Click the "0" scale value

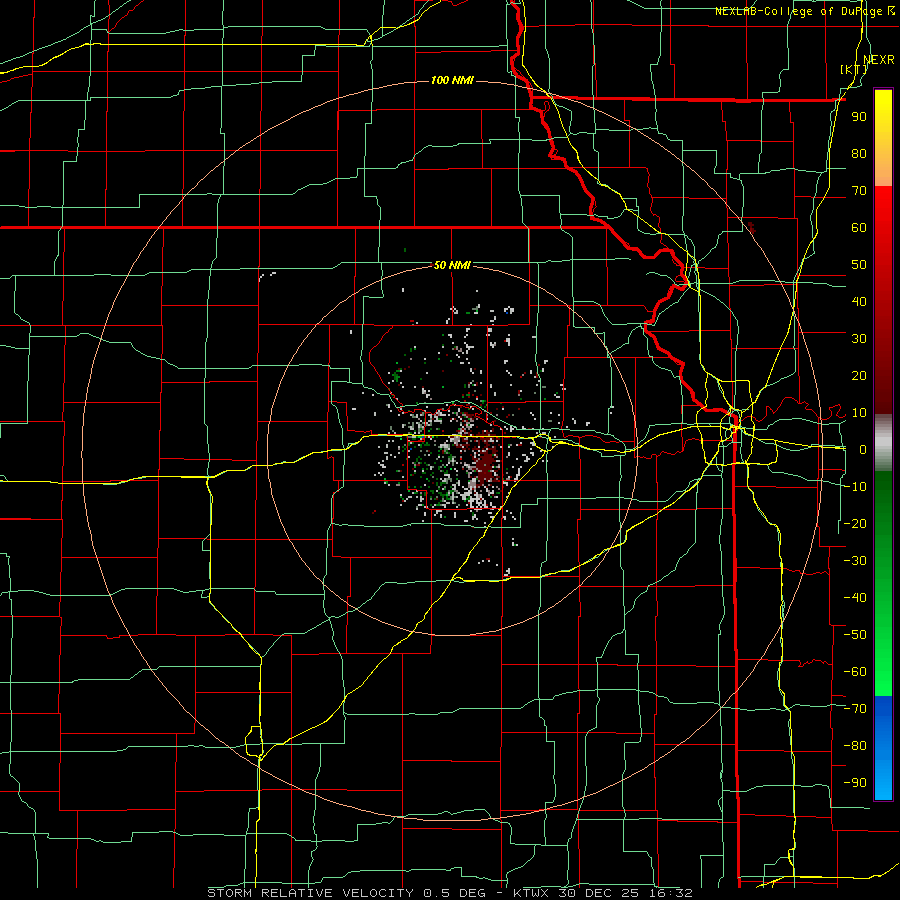tap(863, 450)
